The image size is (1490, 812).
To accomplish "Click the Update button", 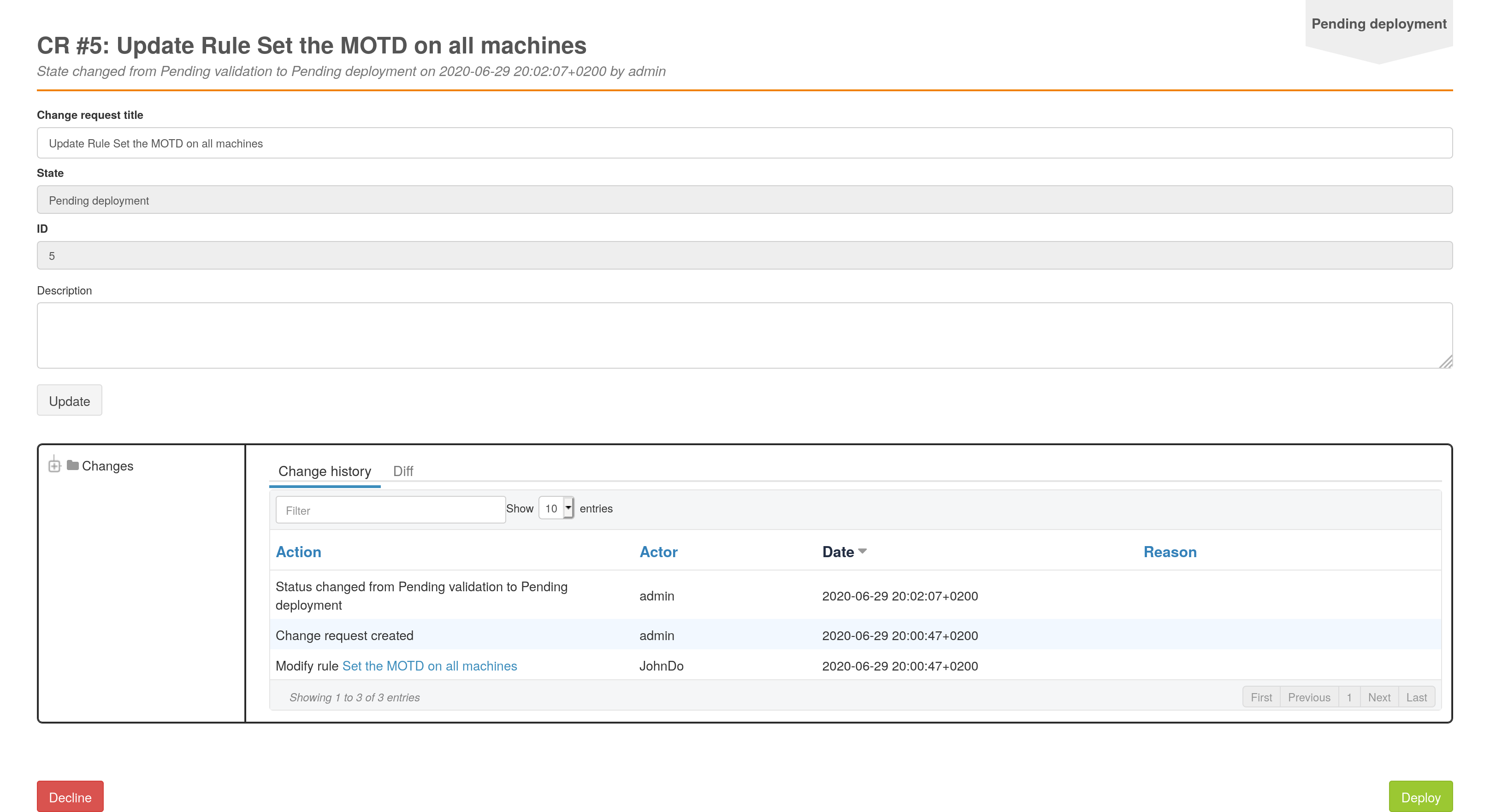I will [x=70, y=401].
